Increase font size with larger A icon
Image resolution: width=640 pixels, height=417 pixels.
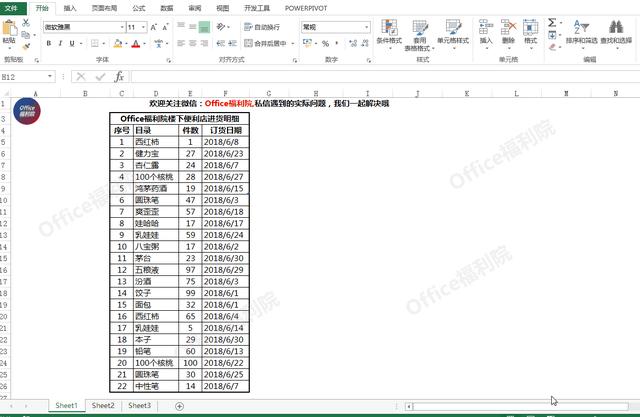(x=153, y=27)
